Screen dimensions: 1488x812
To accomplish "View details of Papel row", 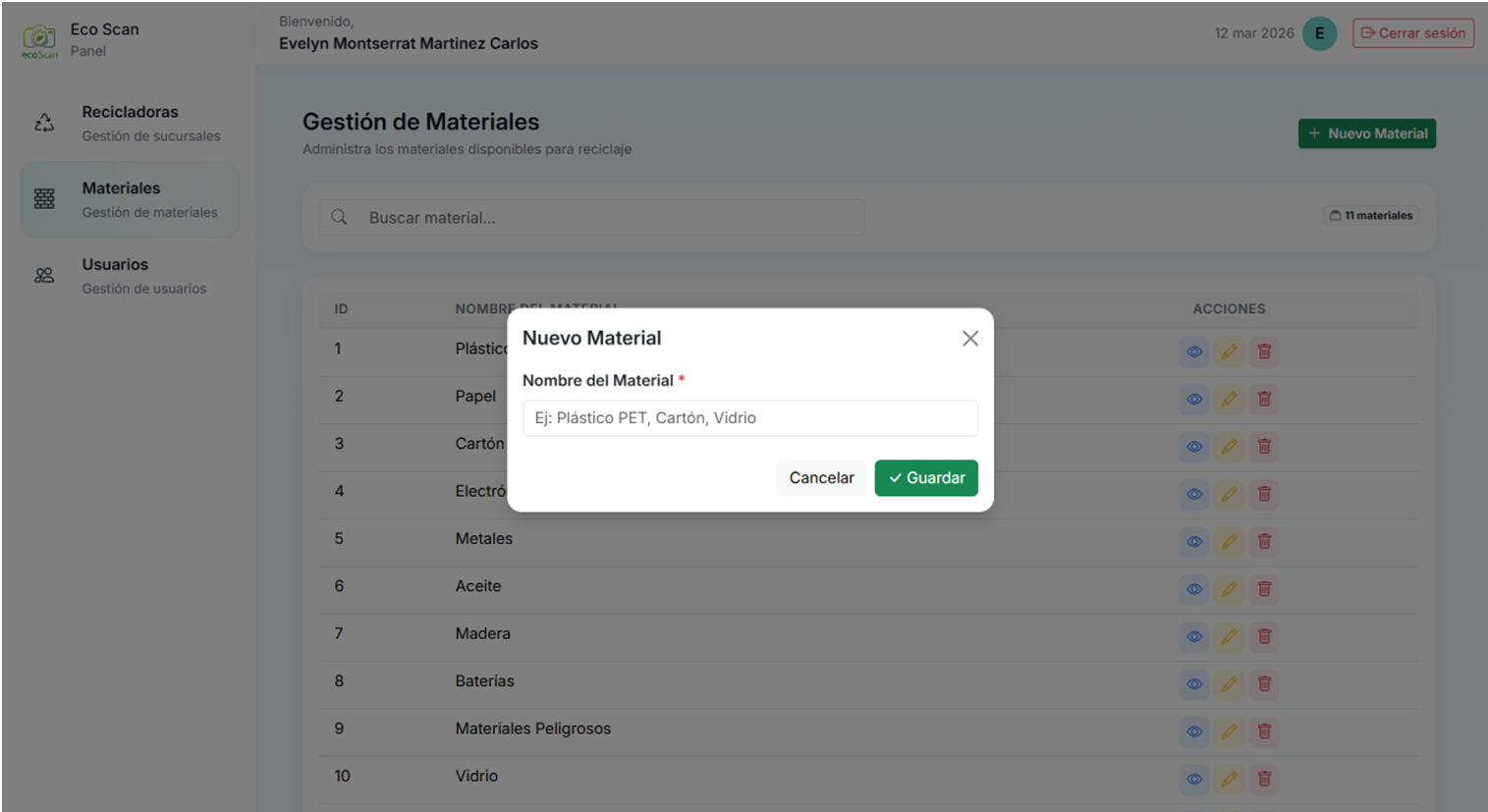I will pyautogui.click(x=1194, y=399).
